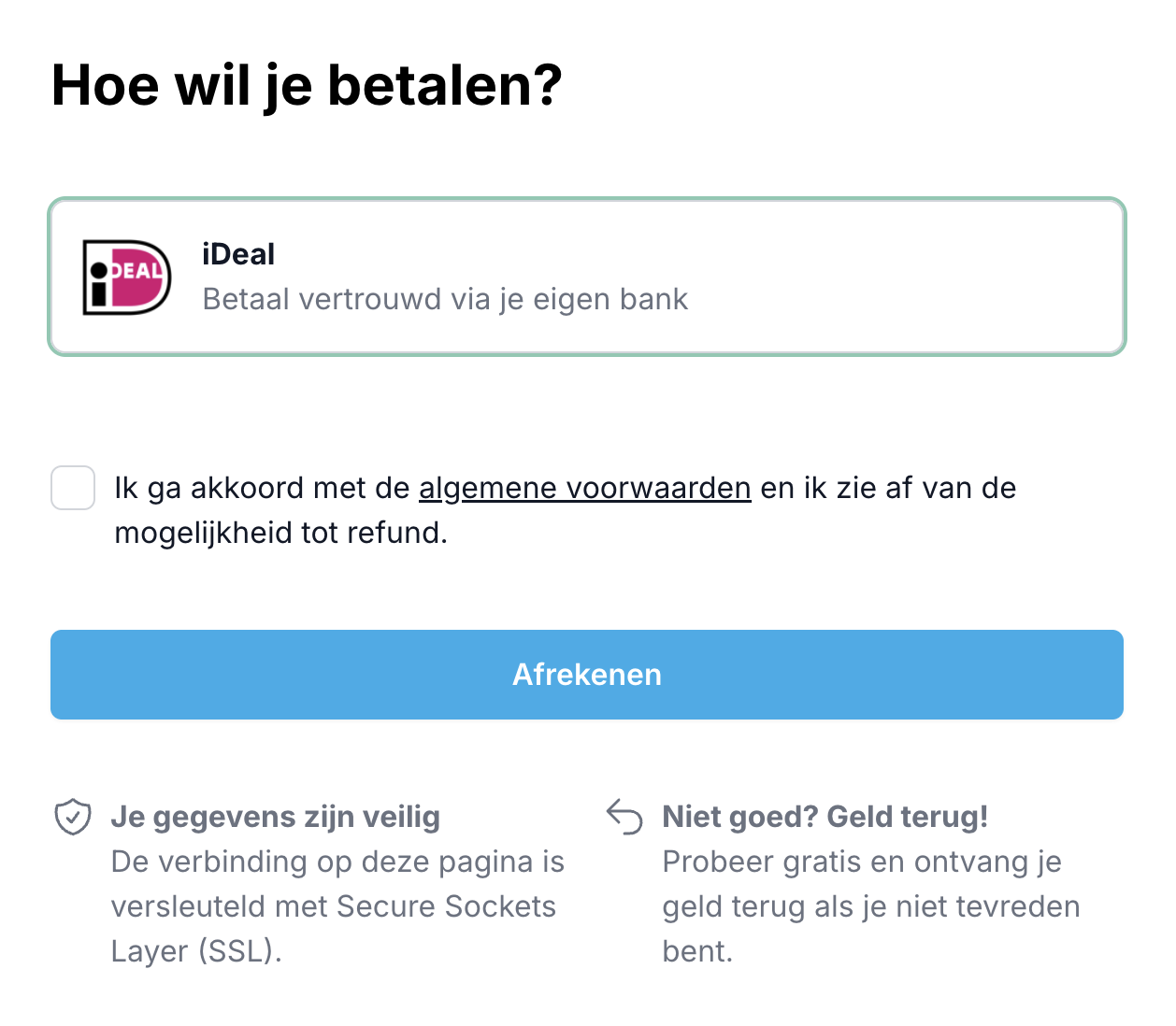Click the 'Ik ga akkoord met de' label
The image size is (1176, 1026).
[x=262, y=488]
